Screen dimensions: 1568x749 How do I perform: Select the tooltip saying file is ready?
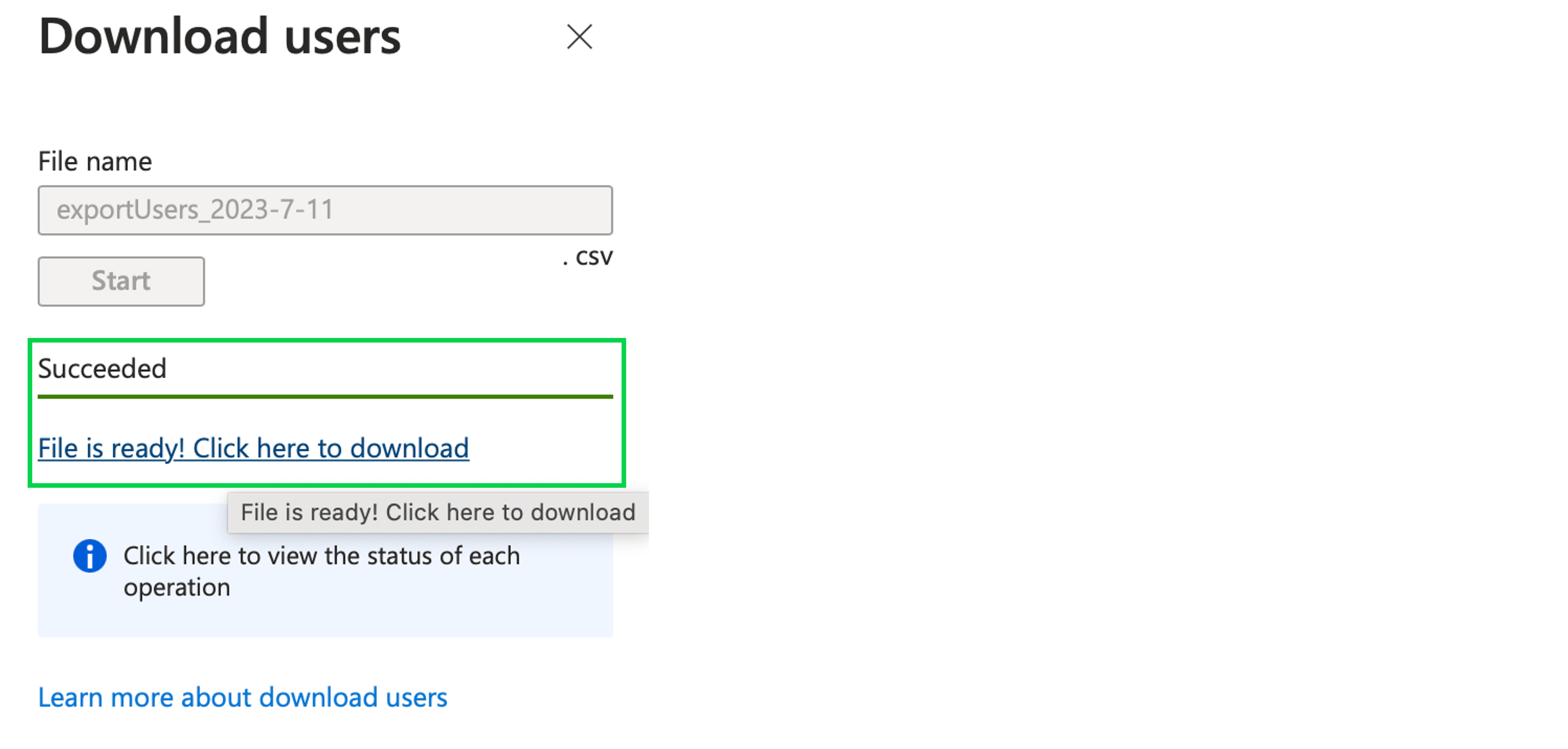click(x=438, y=512)
